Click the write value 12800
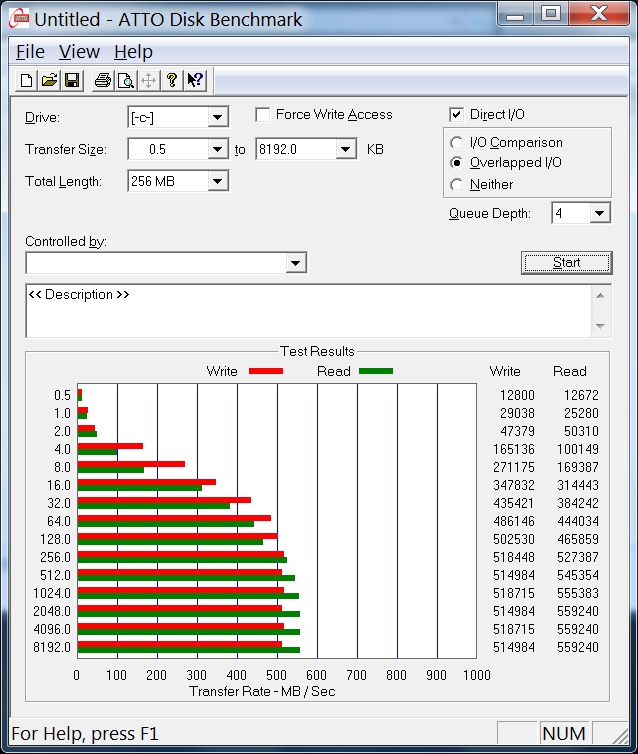This screenshot has width=638, height=754. pyautogui.click(x=517, y=395)
